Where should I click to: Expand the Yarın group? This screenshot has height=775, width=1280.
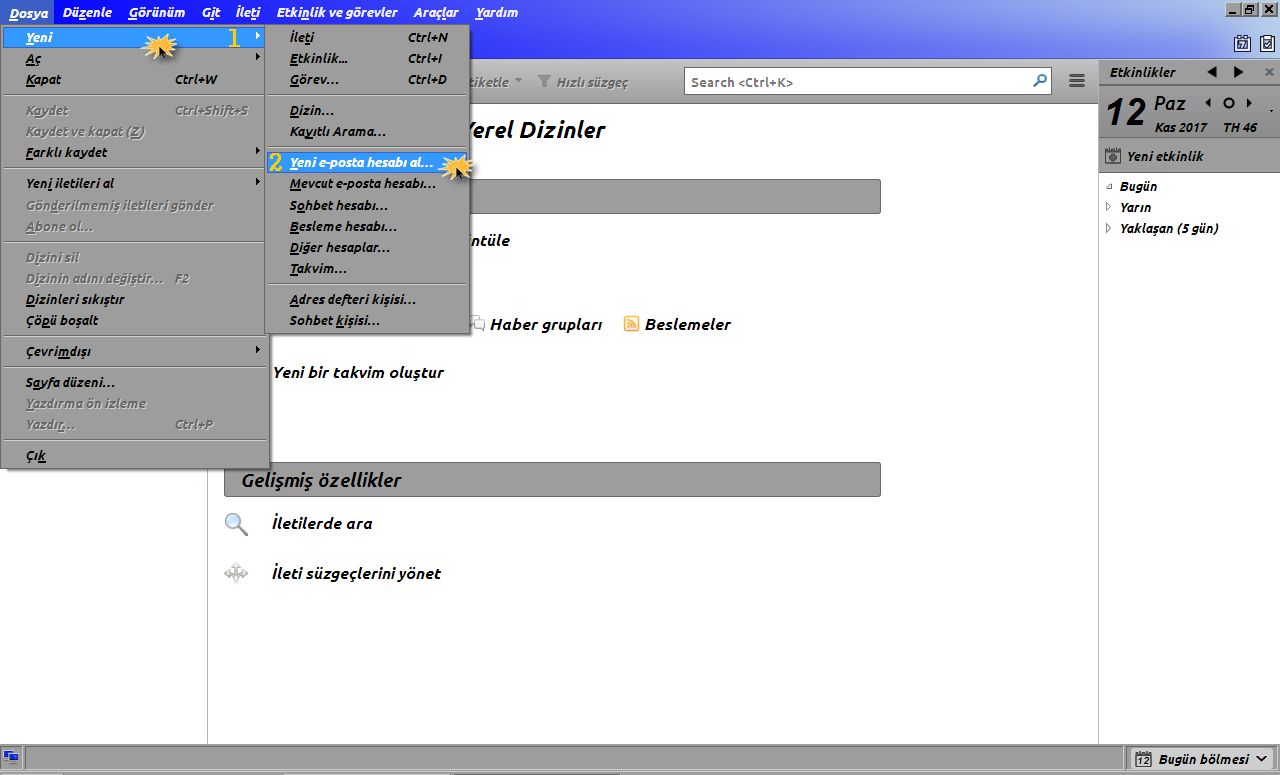(x=1109, y=207)
